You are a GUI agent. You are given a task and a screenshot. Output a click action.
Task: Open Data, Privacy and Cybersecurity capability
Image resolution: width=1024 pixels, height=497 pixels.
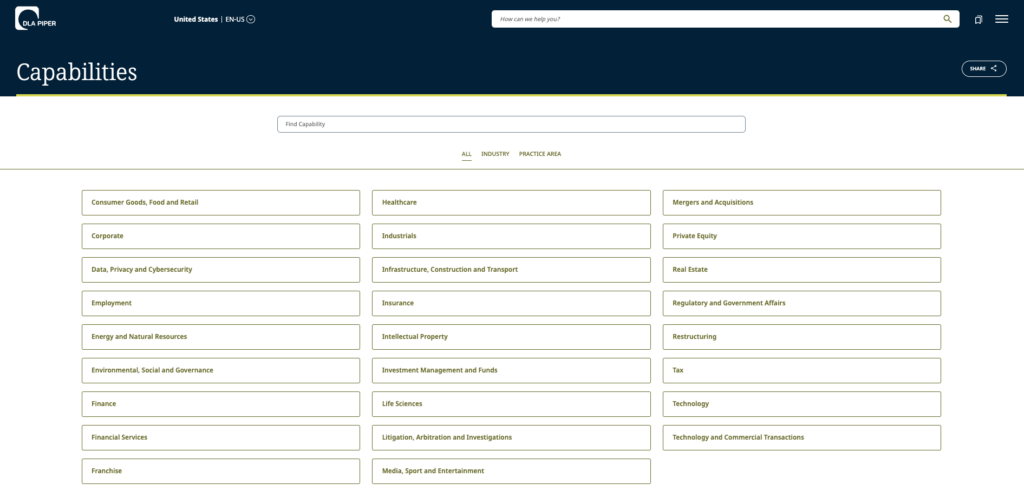[220, 270]
